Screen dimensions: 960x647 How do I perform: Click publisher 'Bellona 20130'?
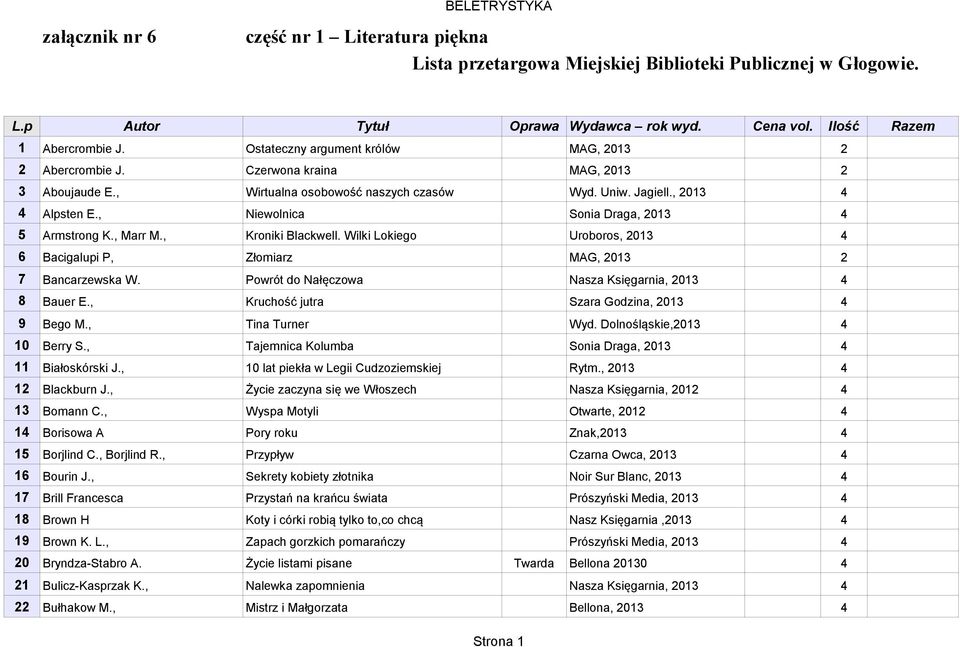[x=608, y=563]
